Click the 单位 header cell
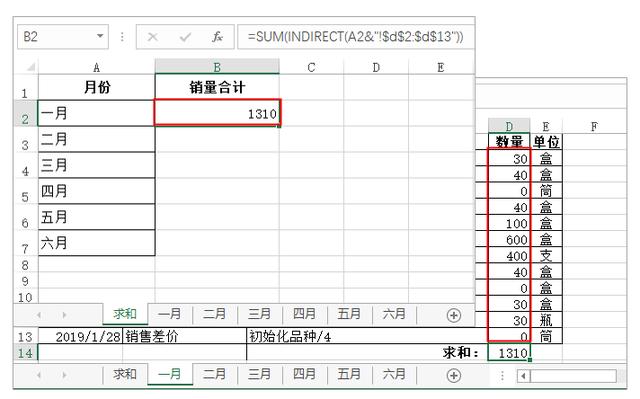 point(546,142)
